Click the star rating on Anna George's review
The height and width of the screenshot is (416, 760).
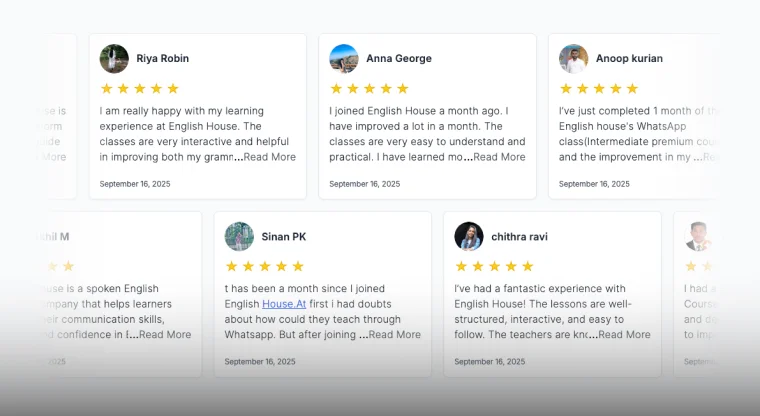pyautogui.click(x=369, y=88)
